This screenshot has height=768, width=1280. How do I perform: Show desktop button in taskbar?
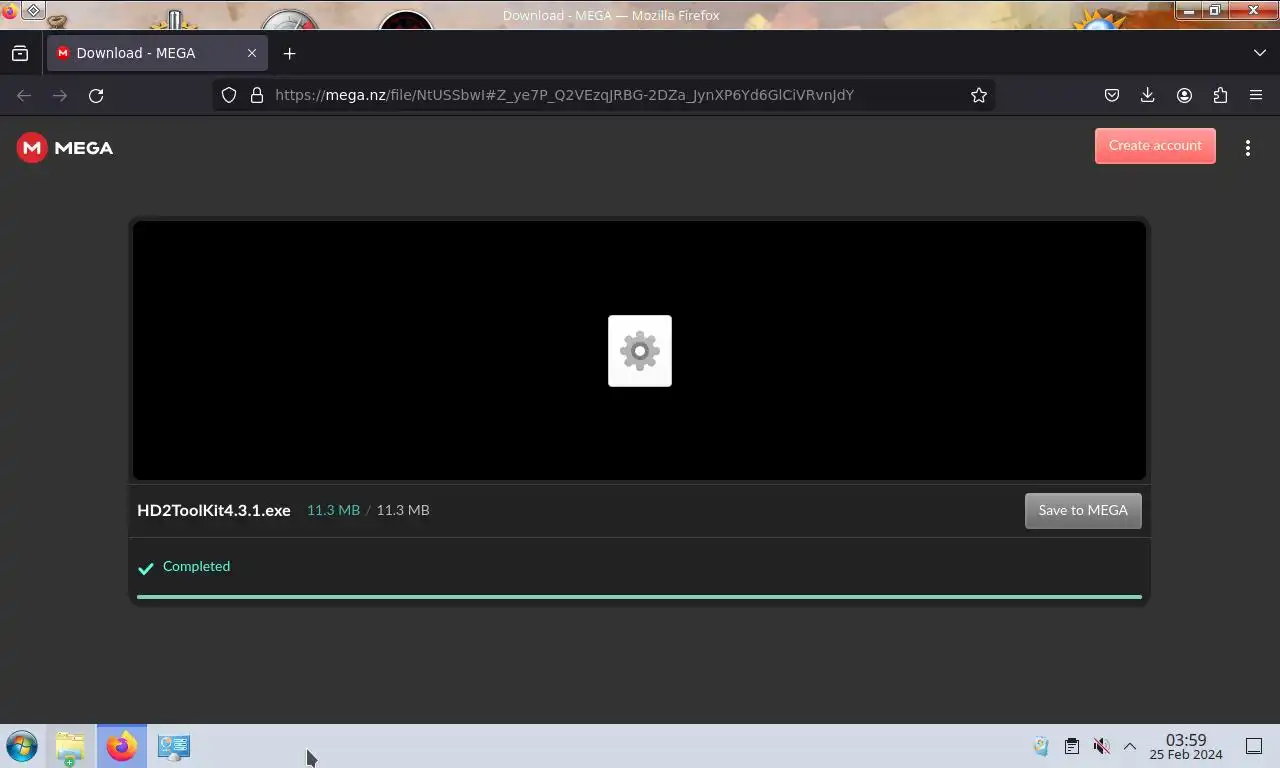click(x=1254, y=746)
